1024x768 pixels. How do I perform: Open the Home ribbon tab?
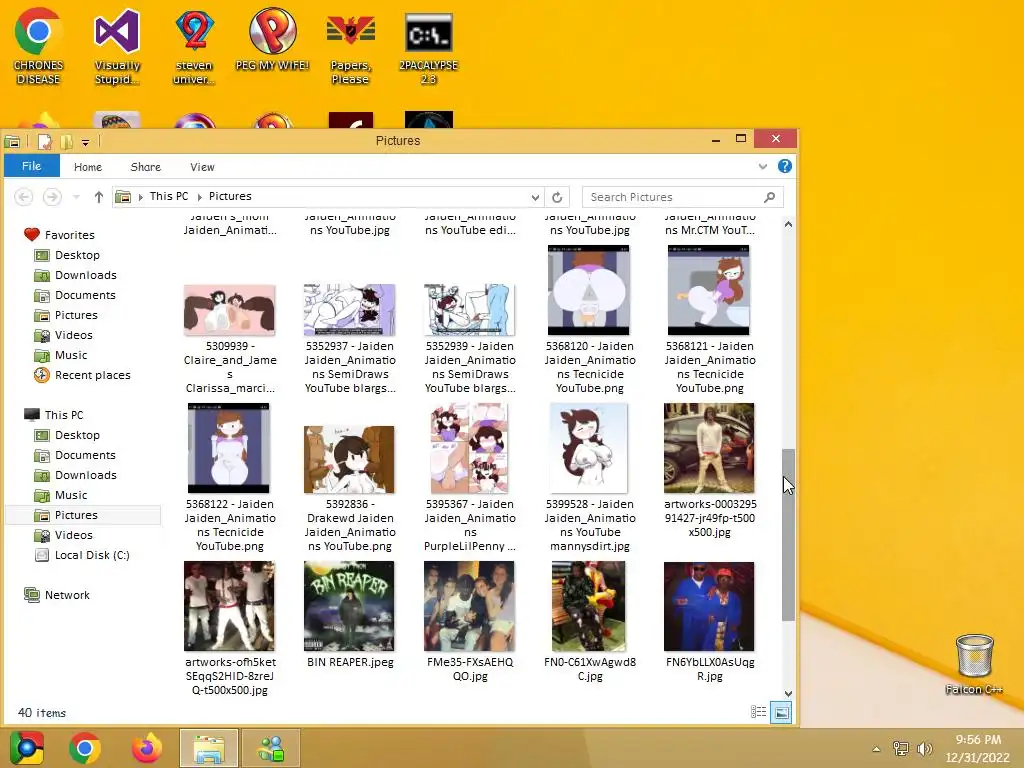pos(88,167)
